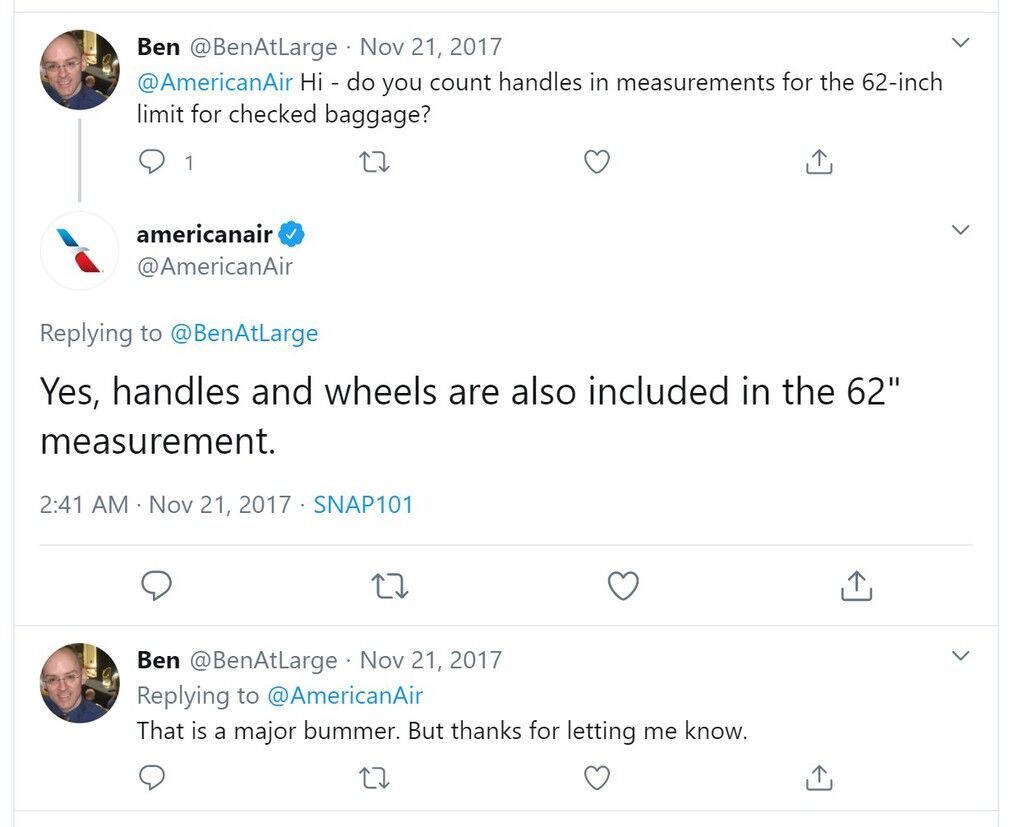Reply to Ben's first tweet about handles
The image size is (1024, 827).
tap(152, 161)
